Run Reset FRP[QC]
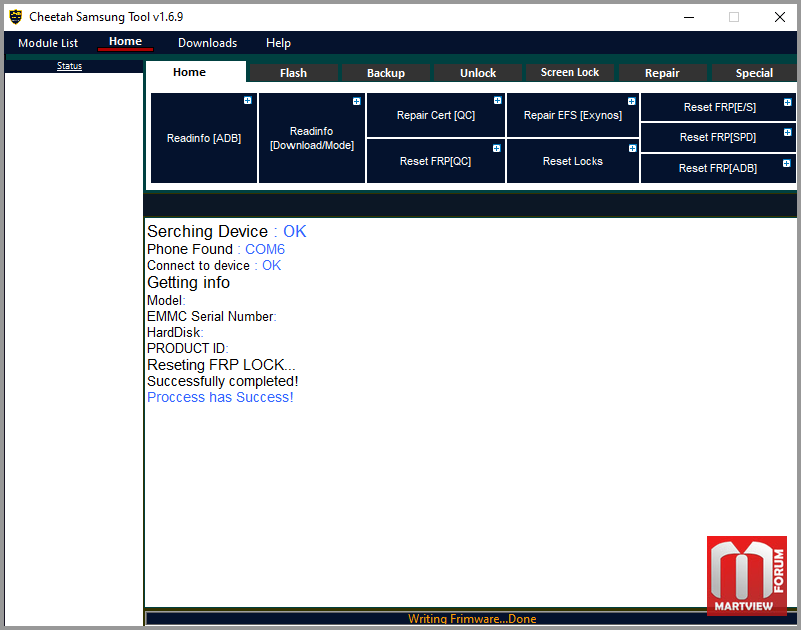The height and width of the screenshot is (630, 801). 436,161
